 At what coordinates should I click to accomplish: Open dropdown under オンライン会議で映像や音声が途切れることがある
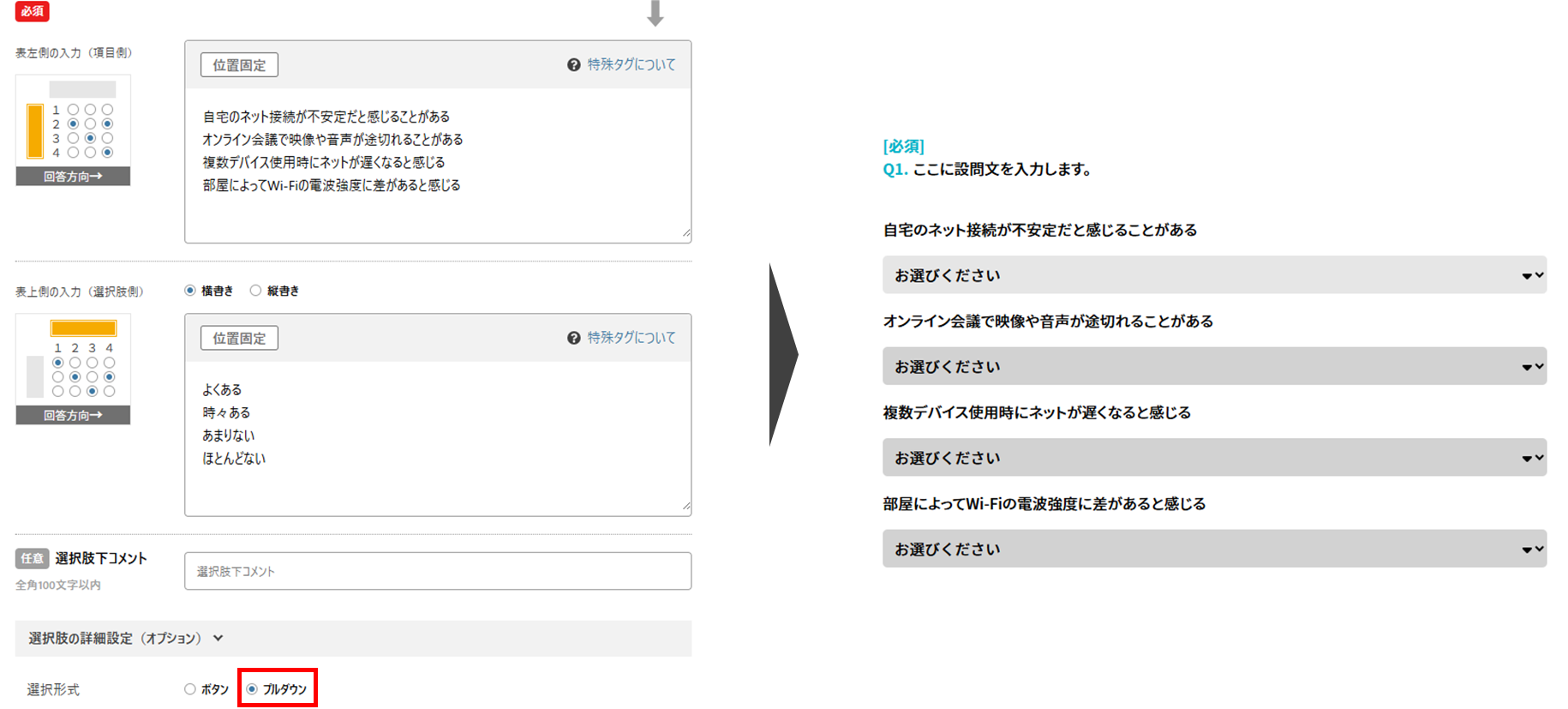(x=1213, y=367)
